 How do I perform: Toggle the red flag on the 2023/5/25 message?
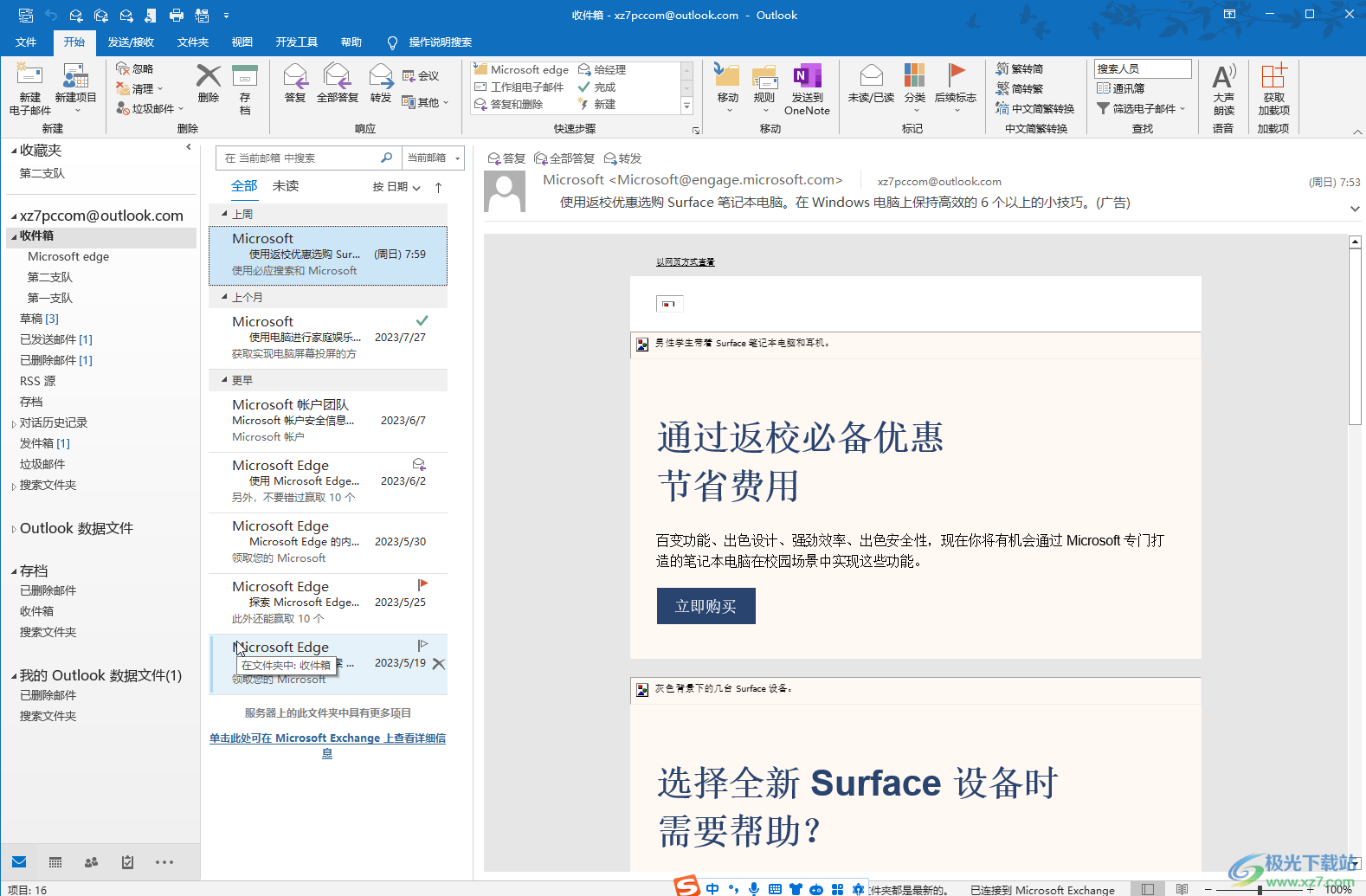pos(422,585)
